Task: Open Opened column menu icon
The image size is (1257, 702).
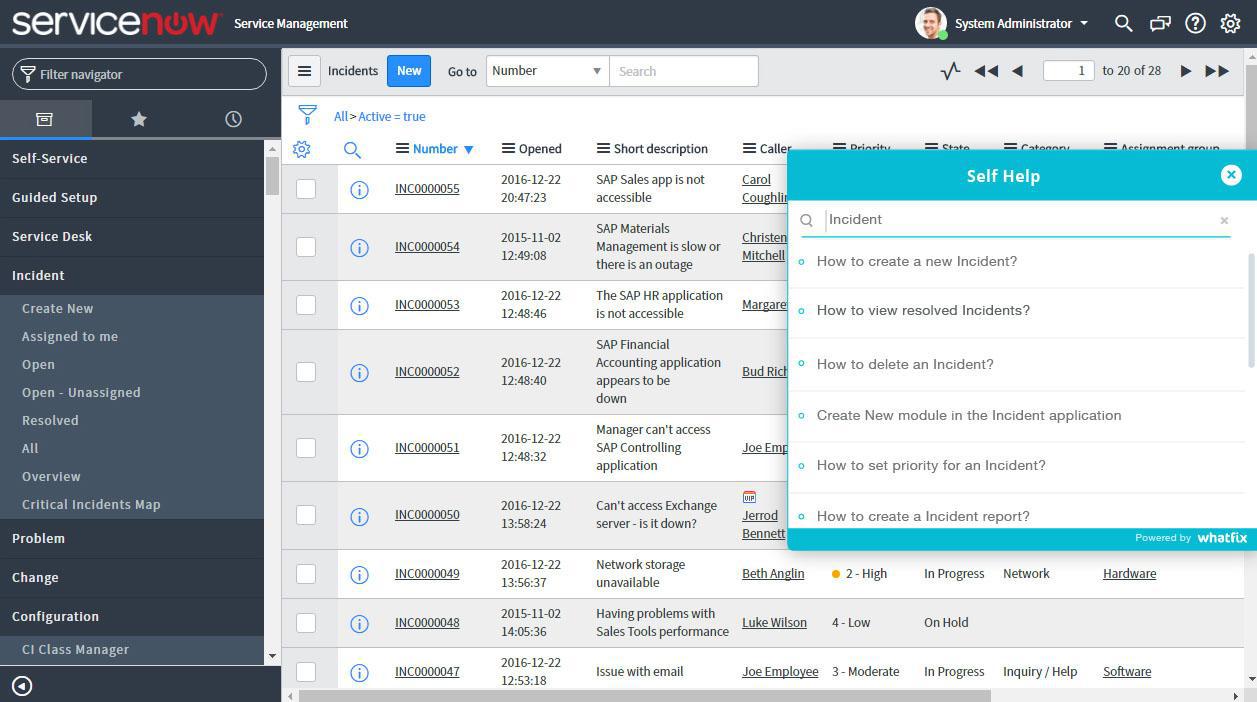Action: click(508, 148)
